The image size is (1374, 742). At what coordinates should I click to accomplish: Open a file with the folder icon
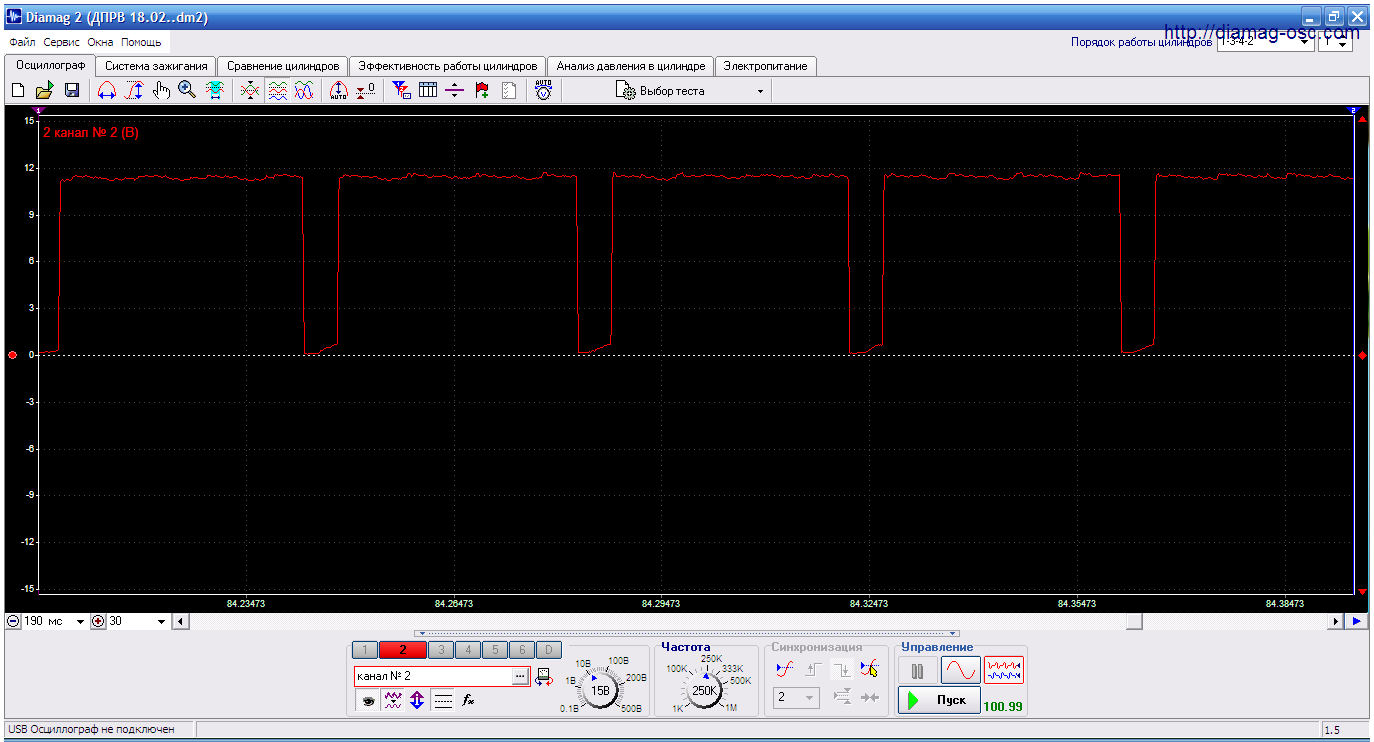point(45,91)
